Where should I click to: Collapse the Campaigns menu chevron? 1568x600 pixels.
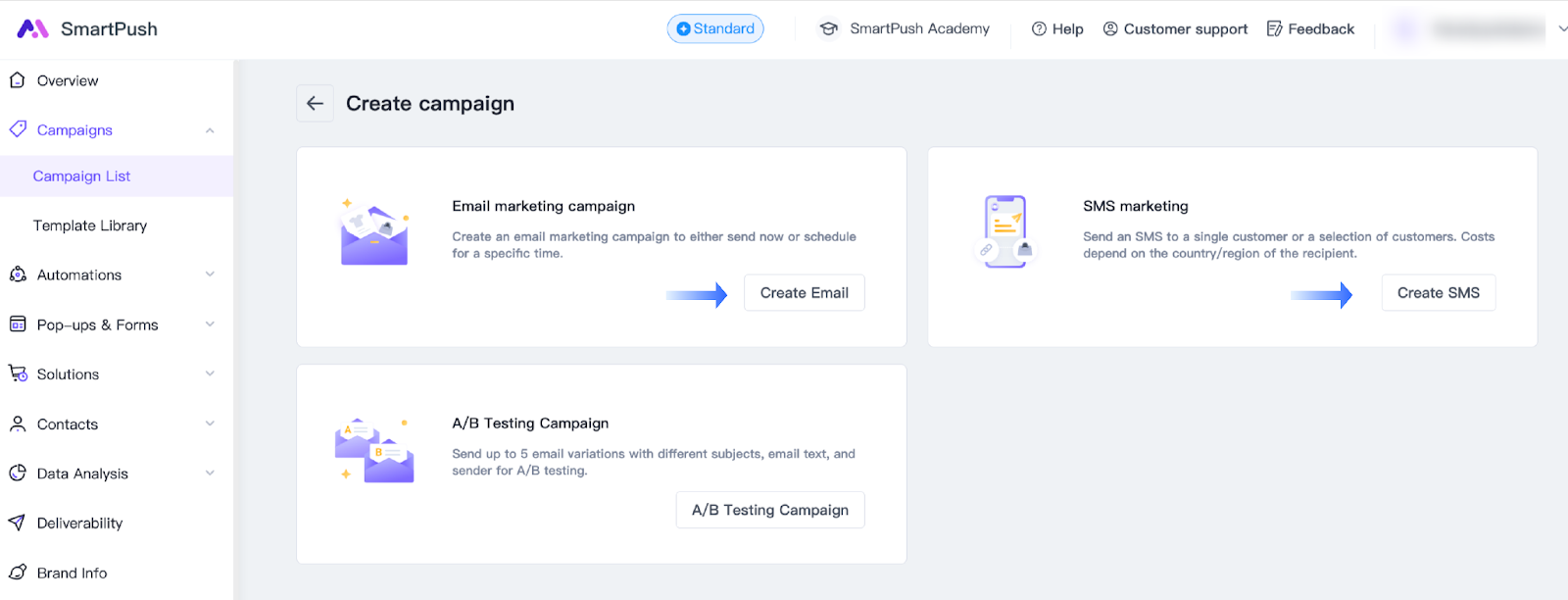(x=210, y=130)
